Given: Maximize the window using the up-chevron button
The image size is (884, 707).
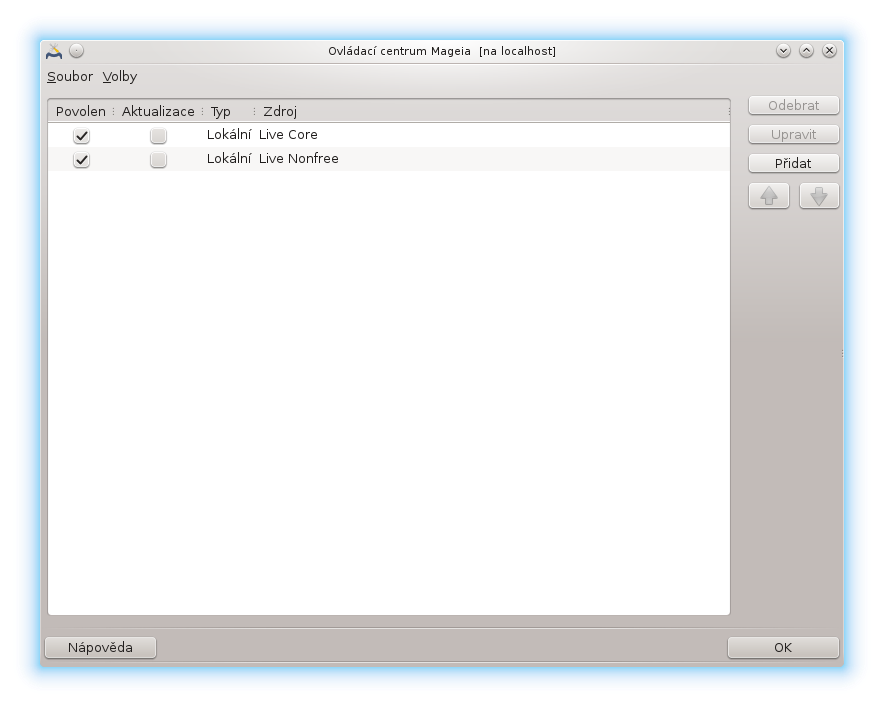Looking at the screenshot, I should click(806, 51).
